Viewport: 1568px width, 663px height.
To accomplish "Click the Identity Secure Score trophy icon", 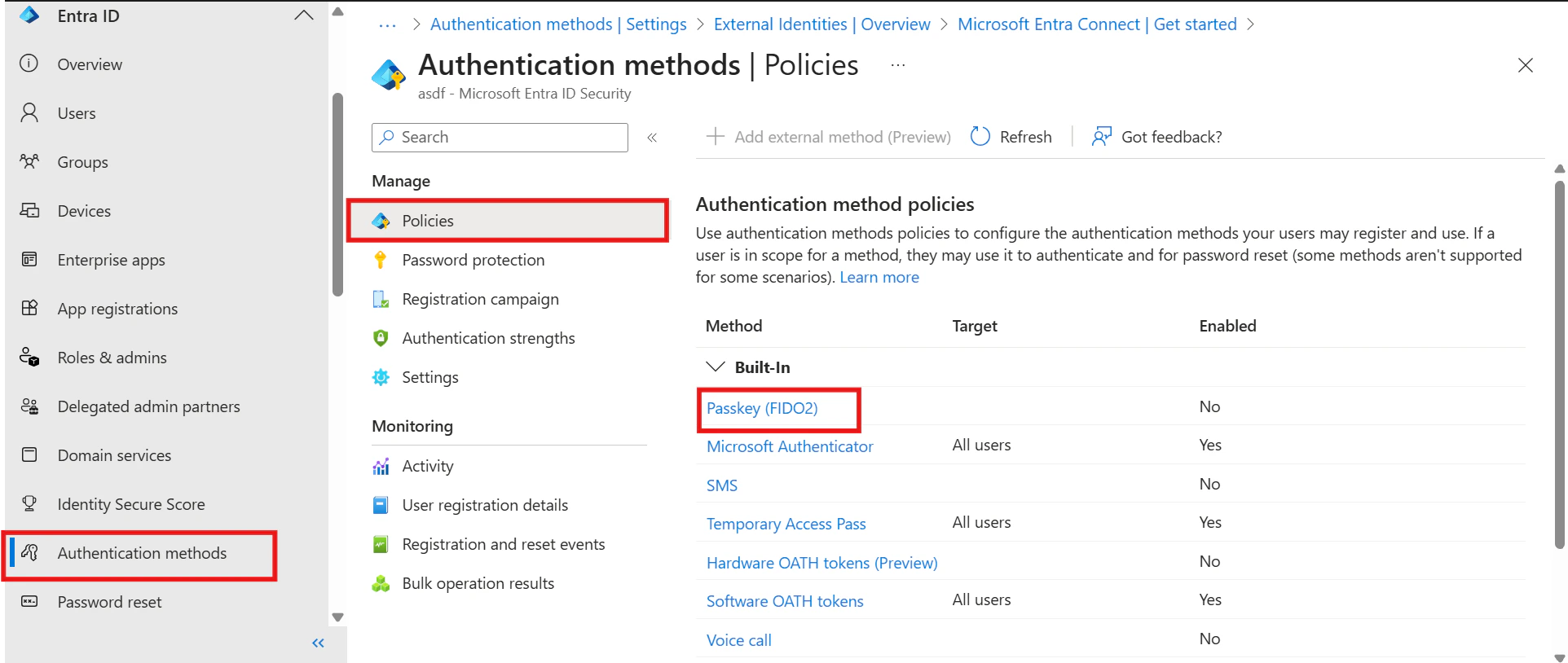I will point(29,503).
